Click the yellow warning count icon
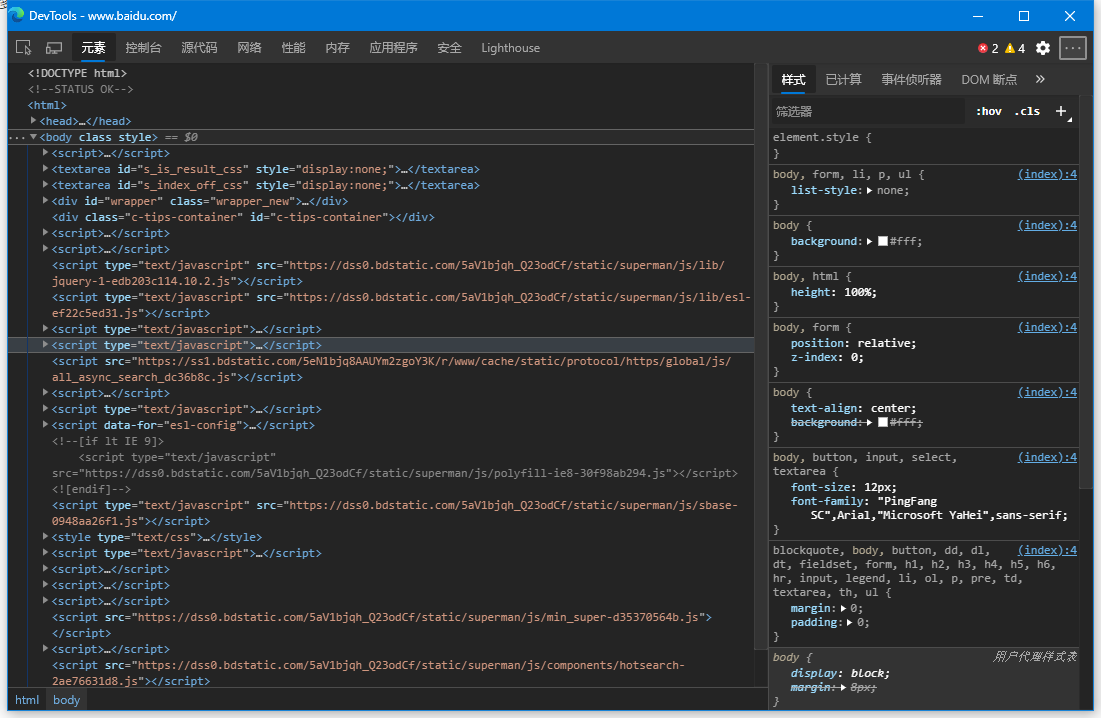Screen dimensions: 1101x718 click(x=1010, y=48)
